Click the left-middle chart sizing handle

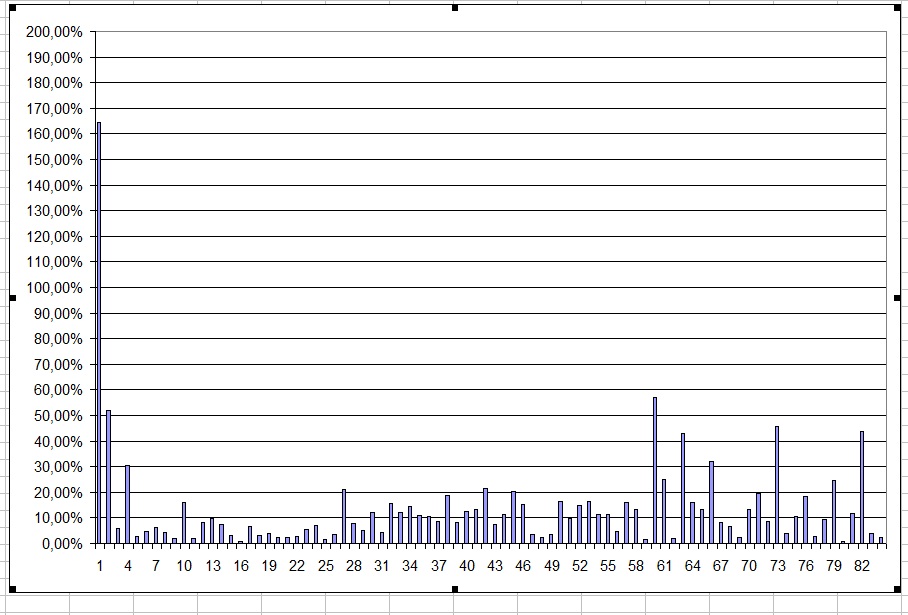tap(13, 297)
